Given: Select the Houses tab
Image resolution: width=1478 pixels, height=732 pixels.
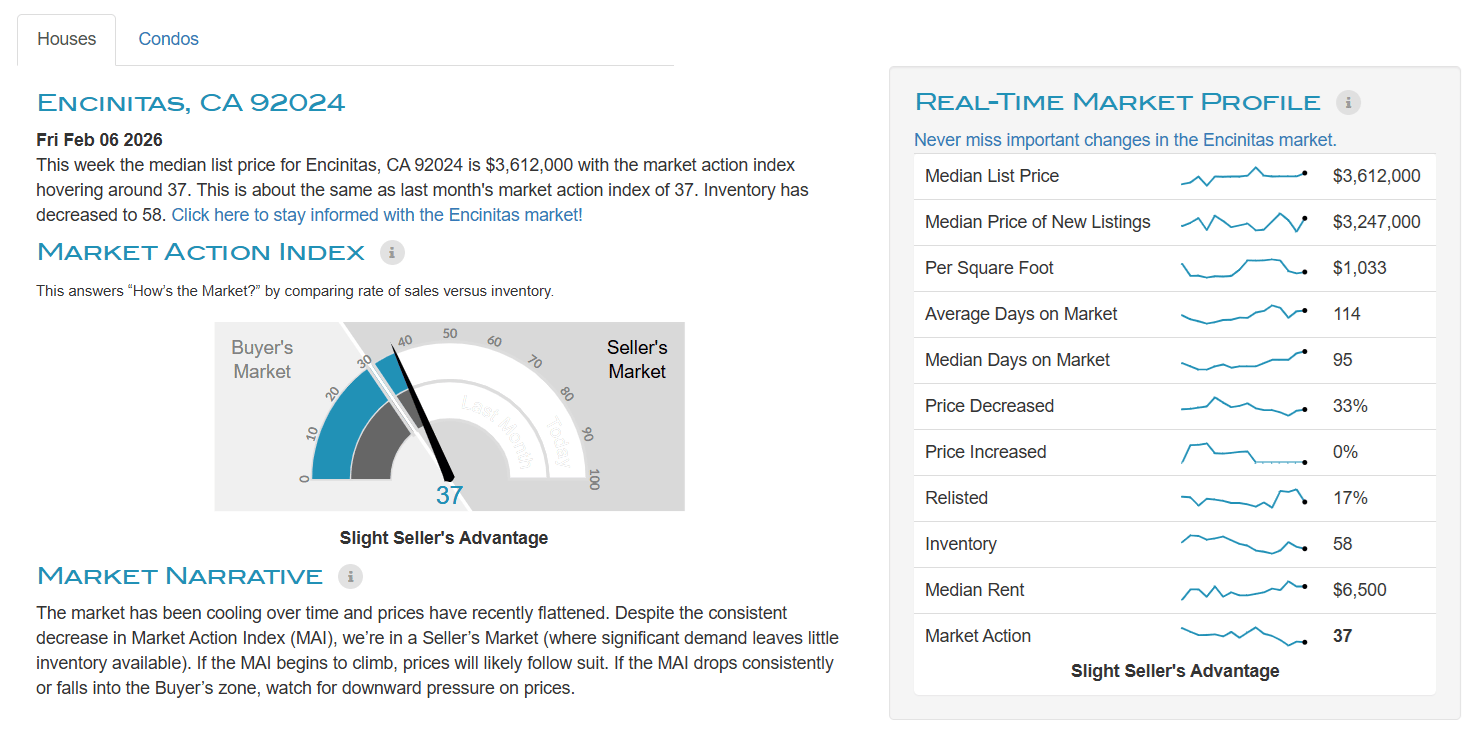Looking at the screenshot, I should click(x=66, y=39).
